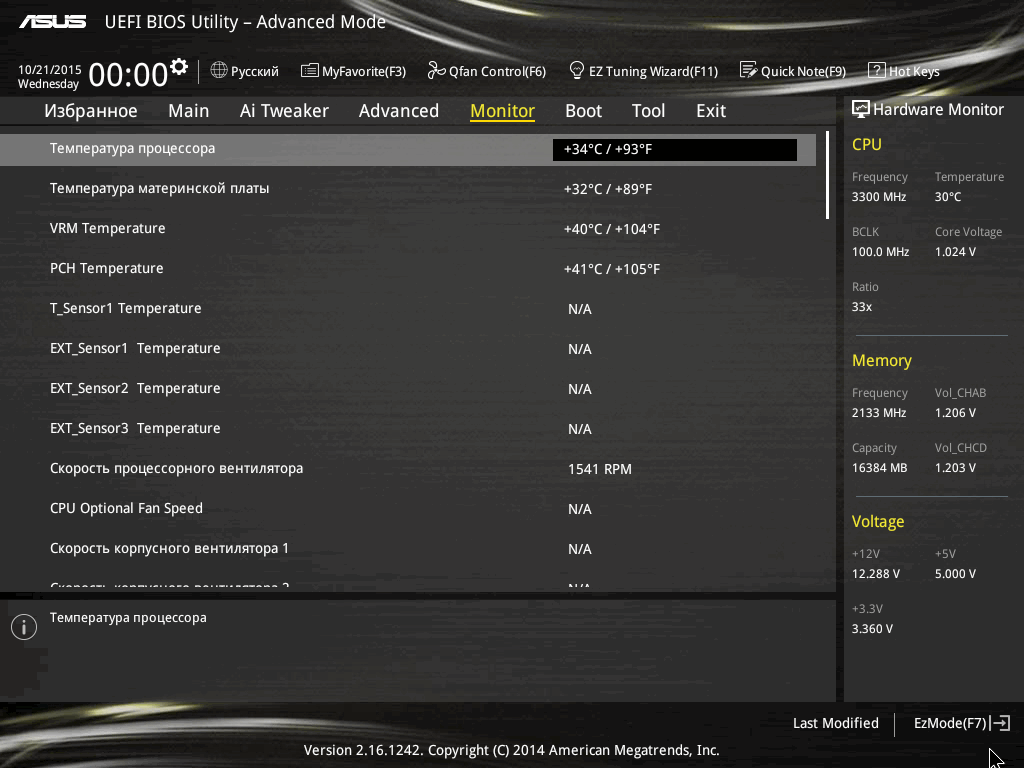Click N/A value of CPU Optional Fan Speed
This screenshot has width=1024, height=768.
(580, 509)
